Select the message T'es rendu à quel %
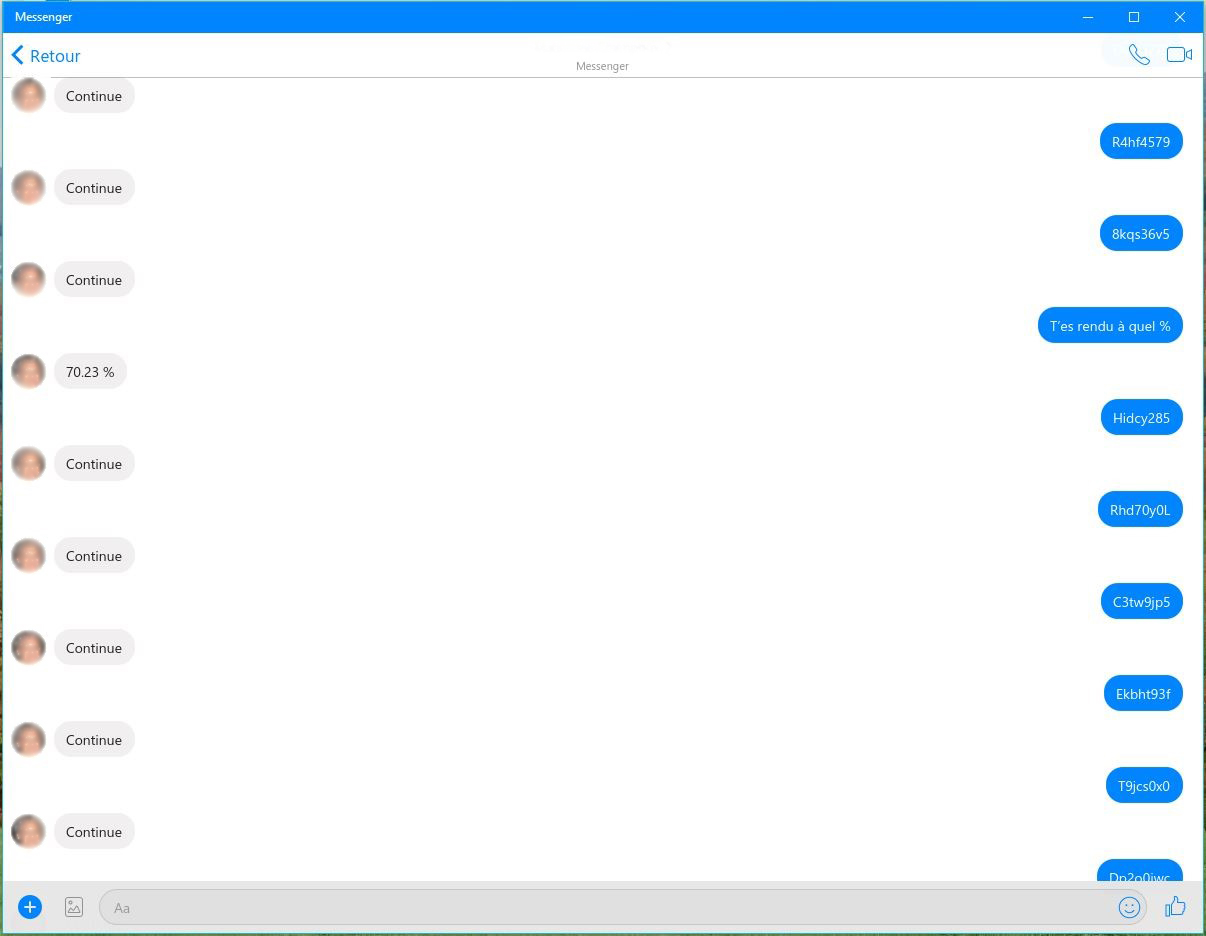Viewport: 1206px width, 936px height. click(x=1110, y=326)
